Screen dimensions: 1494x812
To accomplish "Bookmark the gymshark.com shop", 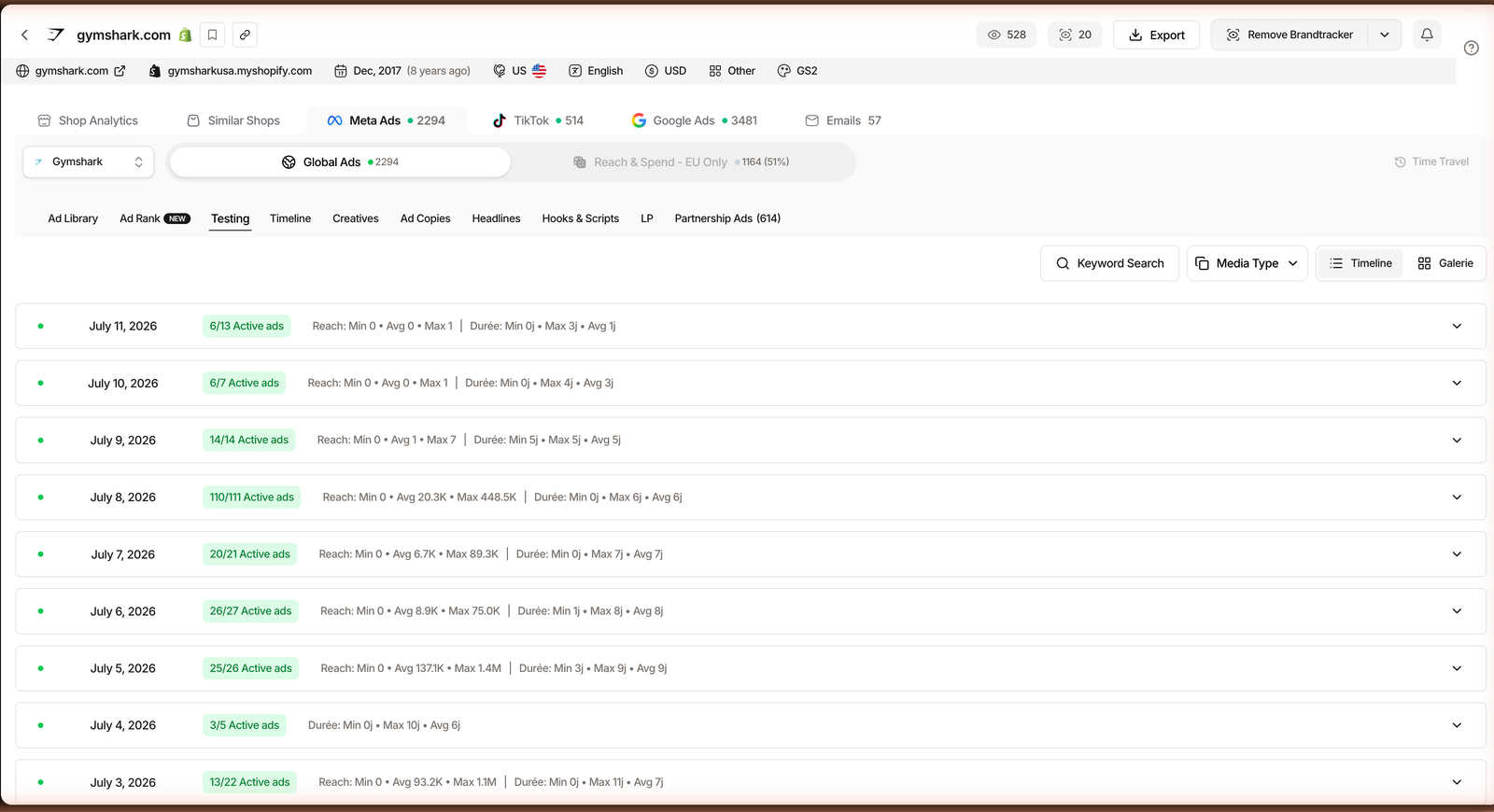I will 213,35.
